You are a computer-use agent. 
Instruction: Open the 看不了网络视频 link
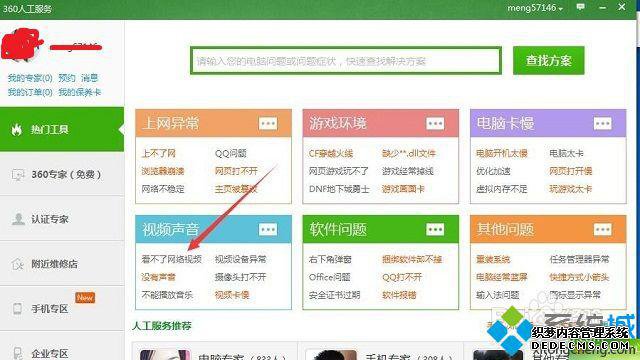click(x=171, y=259)
